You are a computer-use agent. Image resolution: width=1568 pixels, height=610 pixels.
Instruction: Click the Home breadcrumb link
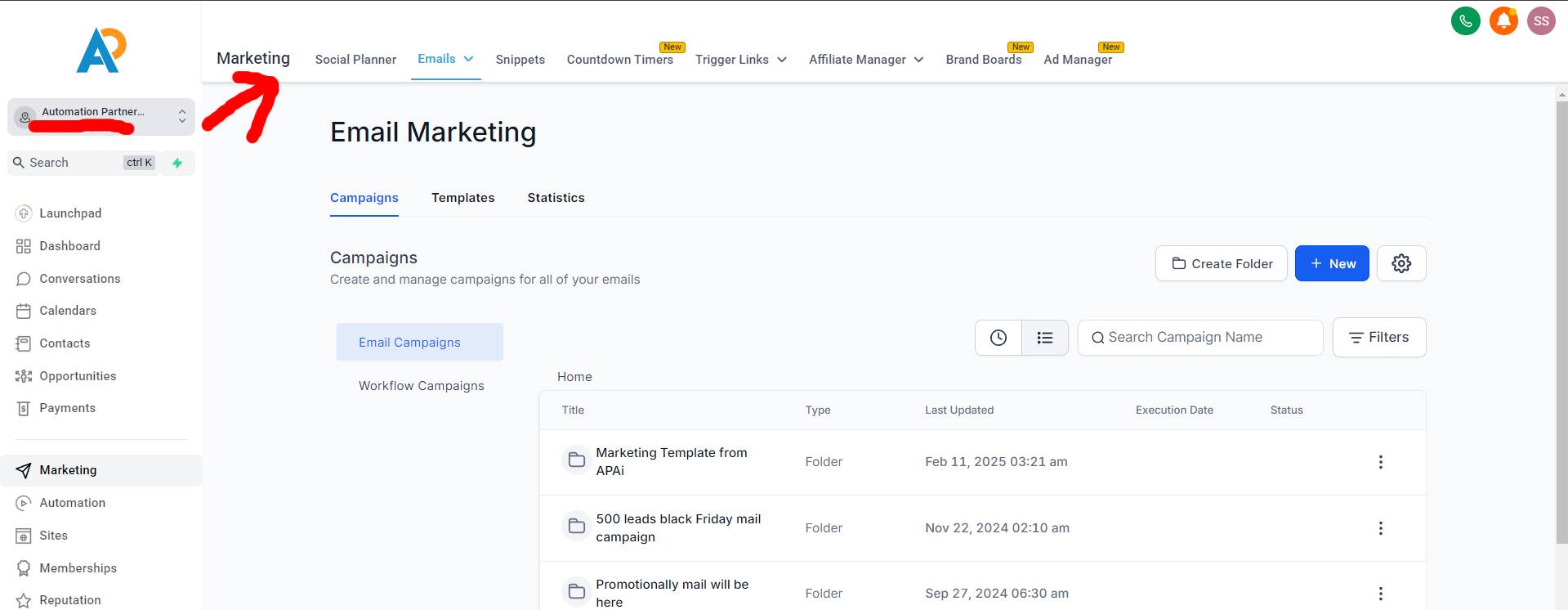point(574,377)
